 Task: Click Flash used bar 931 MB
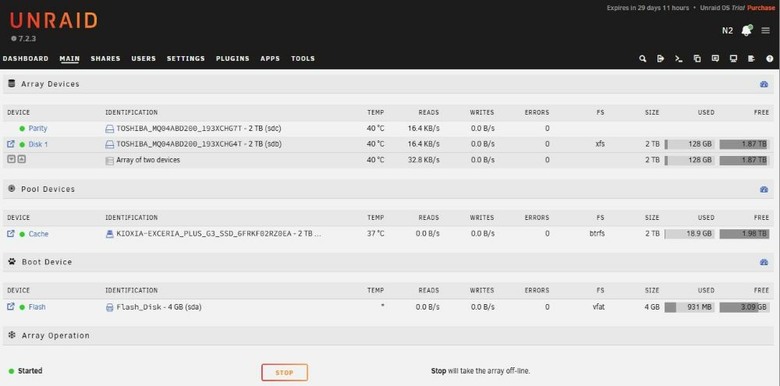(689, 307)
